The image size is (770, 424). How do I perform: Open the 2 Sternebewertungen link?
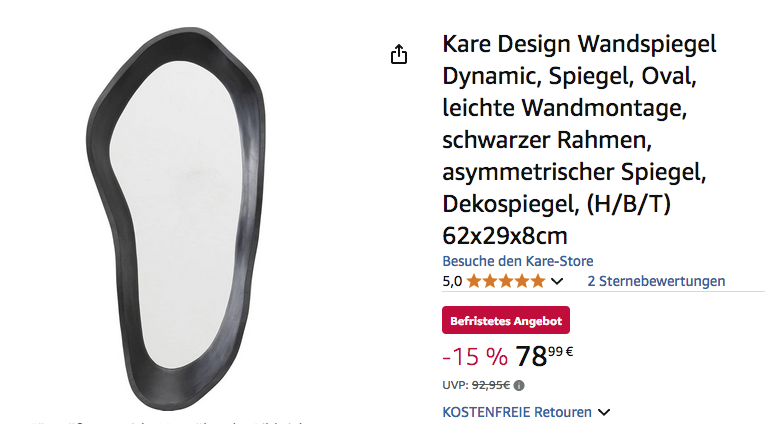[656, 281]
